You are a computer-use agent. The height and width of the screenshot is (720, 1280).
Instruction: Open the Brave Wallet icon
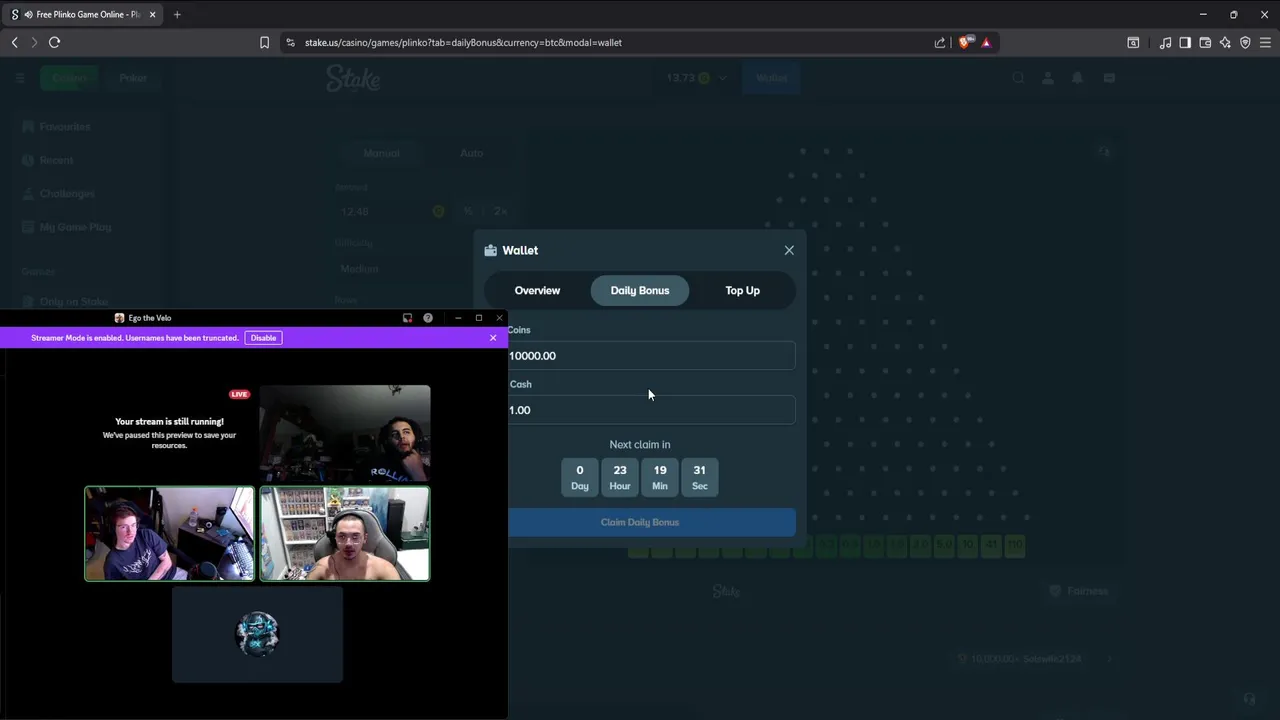tap(1205, 42)
